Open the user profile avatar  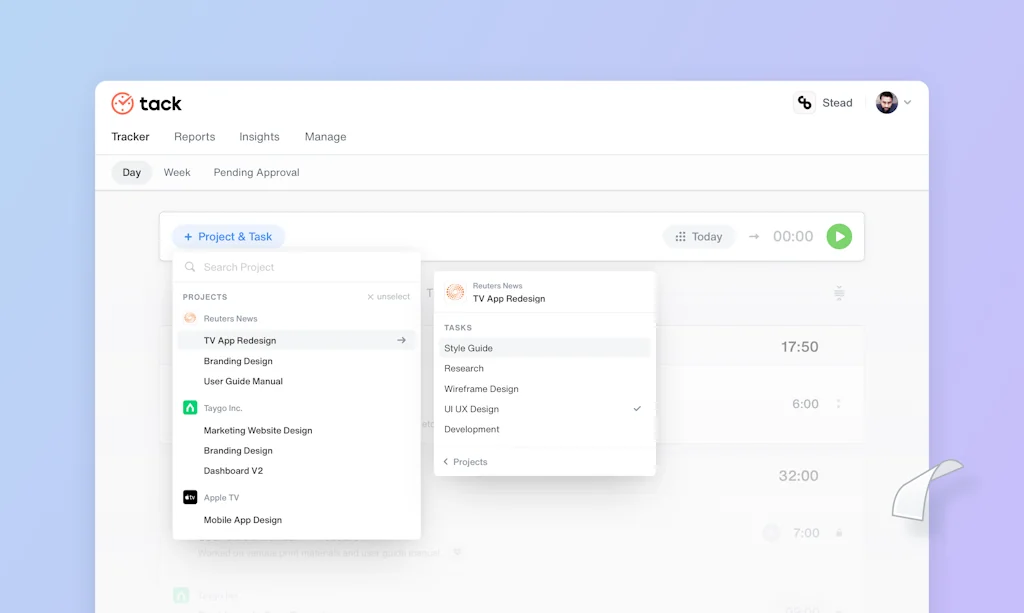(x=886, y=102)
